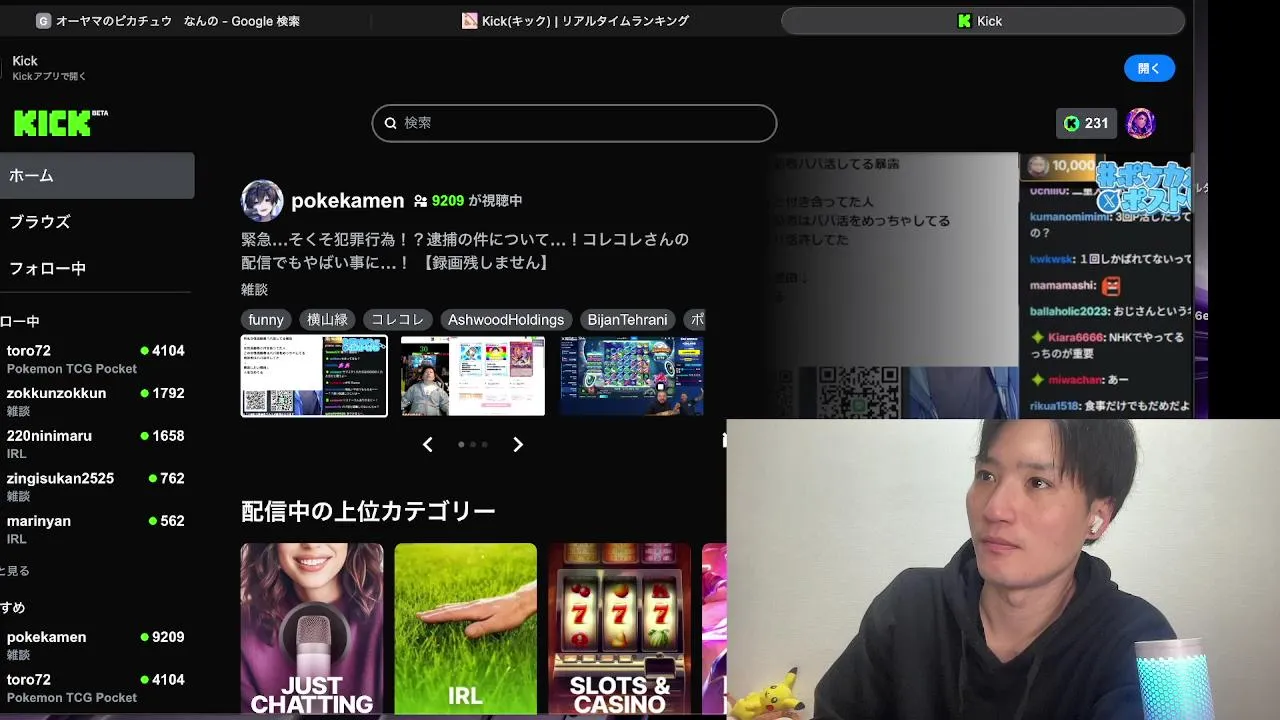The image size is (1280, 720).
Task: Click ballaholic2023 chat username
Action: [1069, 311]
